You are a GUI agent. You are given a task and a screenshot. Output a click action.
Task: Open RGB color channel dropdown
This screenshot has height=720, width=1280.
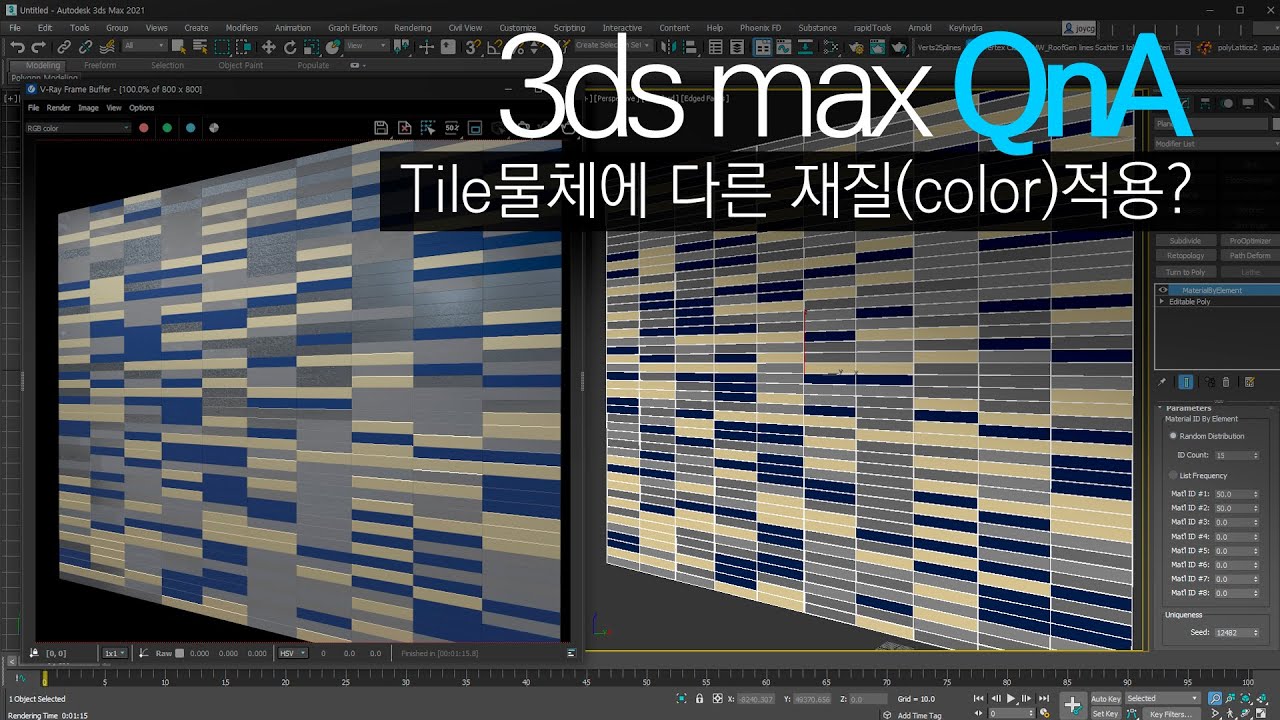pyautogui.click(x=78, y=128)
